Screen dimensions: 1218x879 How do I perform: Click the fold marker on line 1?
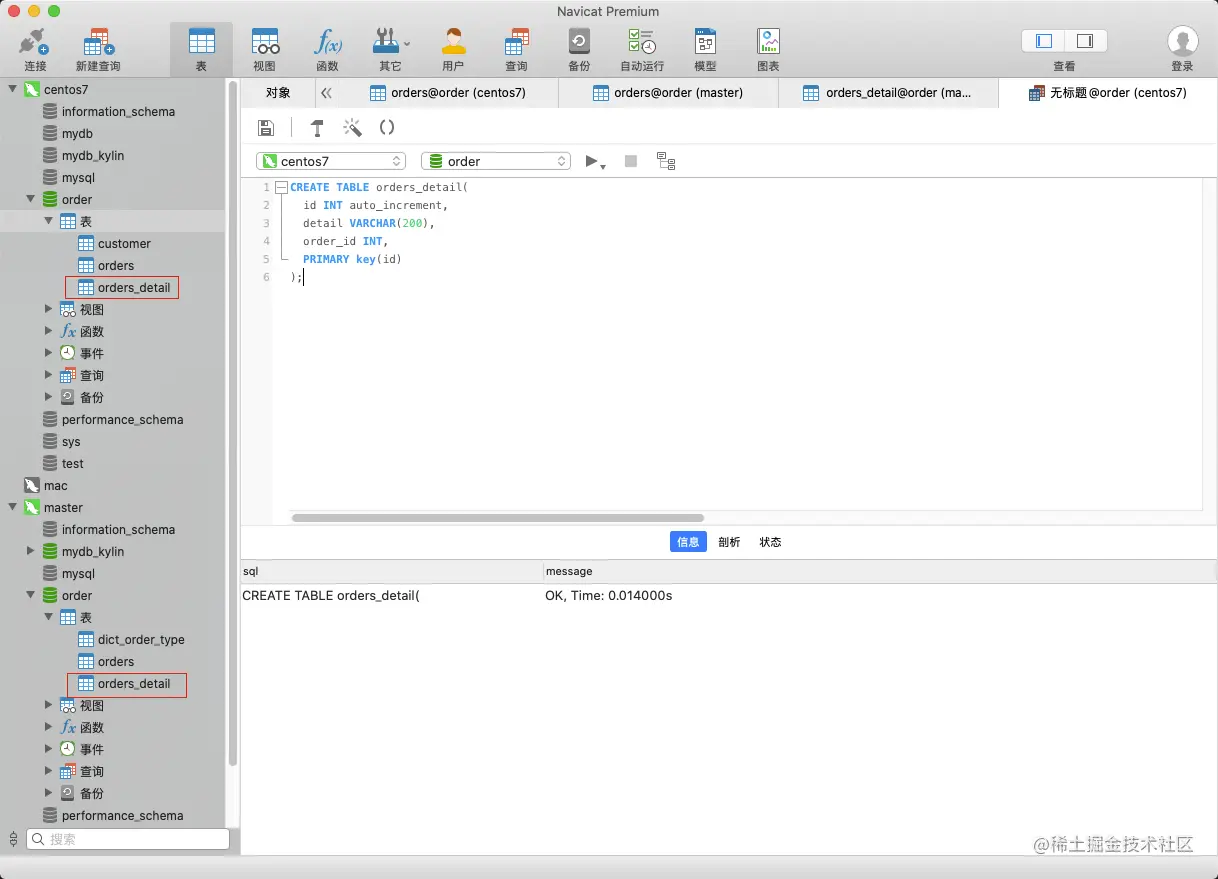coord(281,187)
